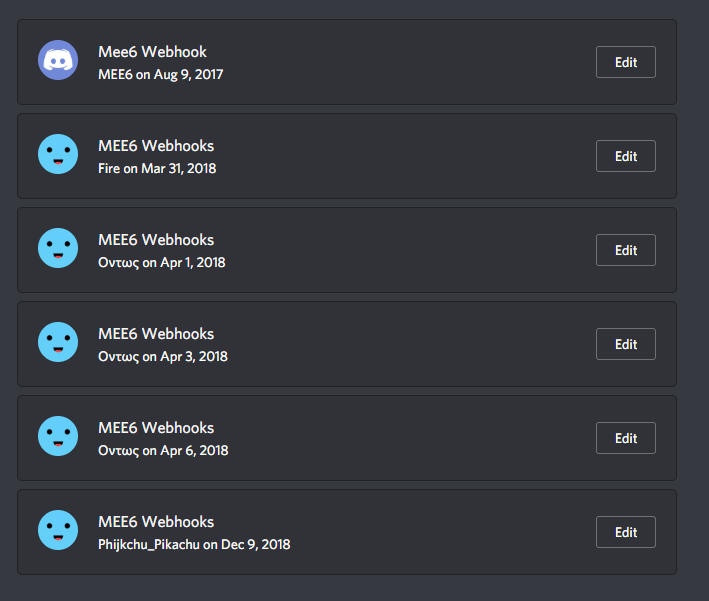
Task: Select the Mee6 Webhook title text
Action: point(152,52)
